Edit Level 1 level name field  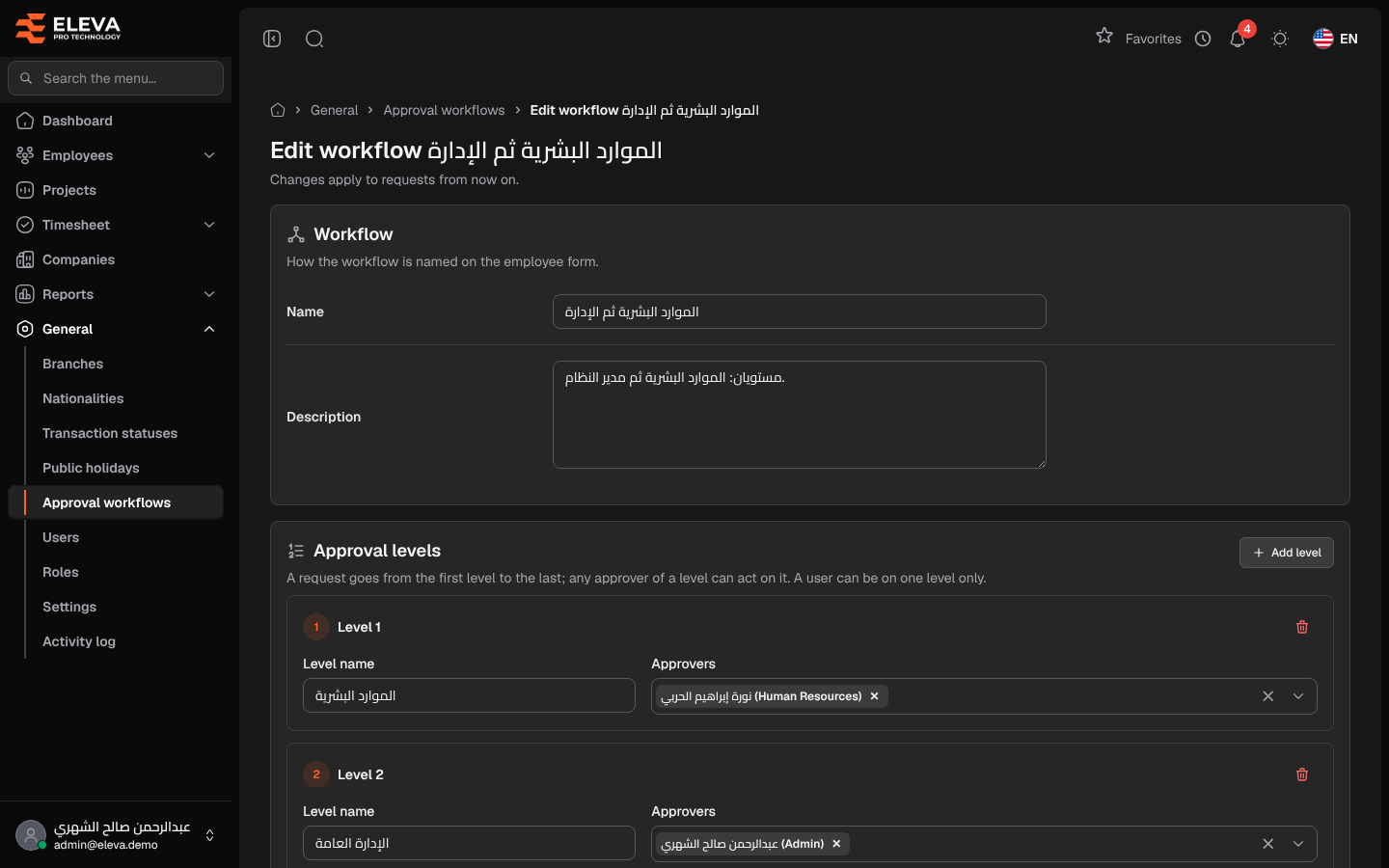click(469, 695)
